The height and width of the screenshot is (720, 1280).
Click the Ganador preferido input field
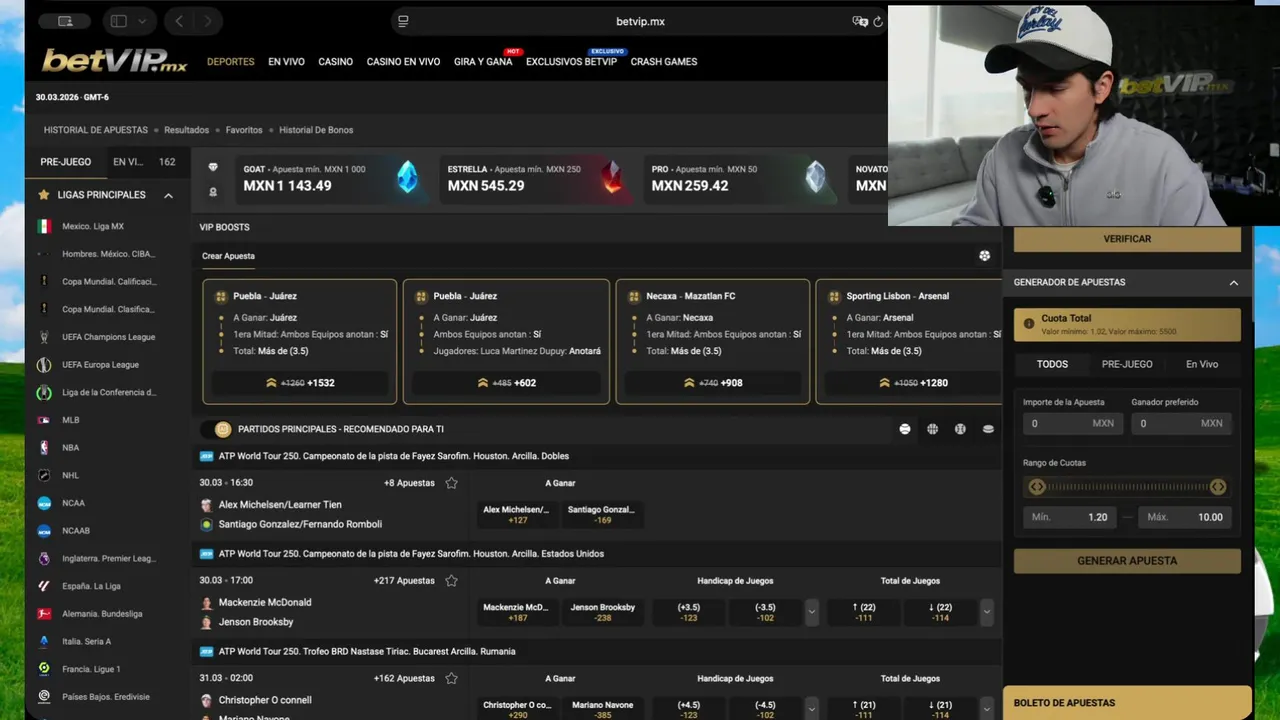pos(1181,423)
